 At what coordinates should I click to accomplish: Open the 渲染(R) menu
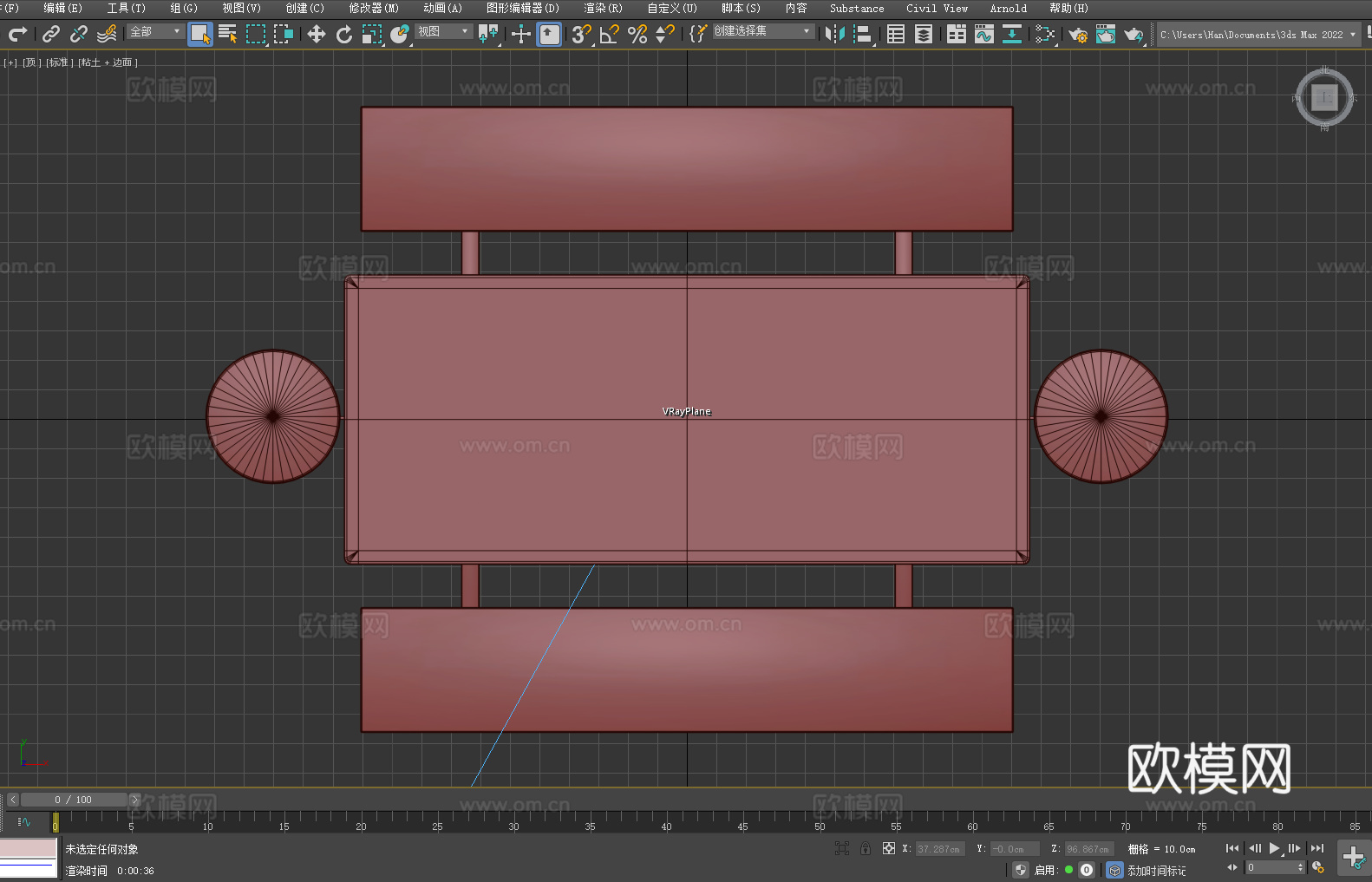click(603, 8)
